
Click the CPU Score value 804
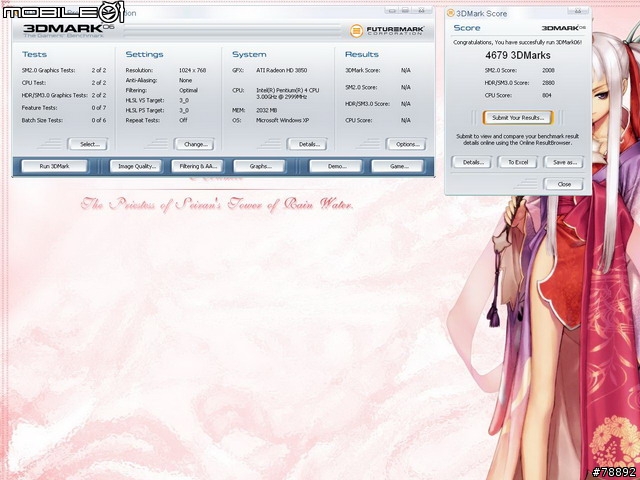[x=547, y=95]
